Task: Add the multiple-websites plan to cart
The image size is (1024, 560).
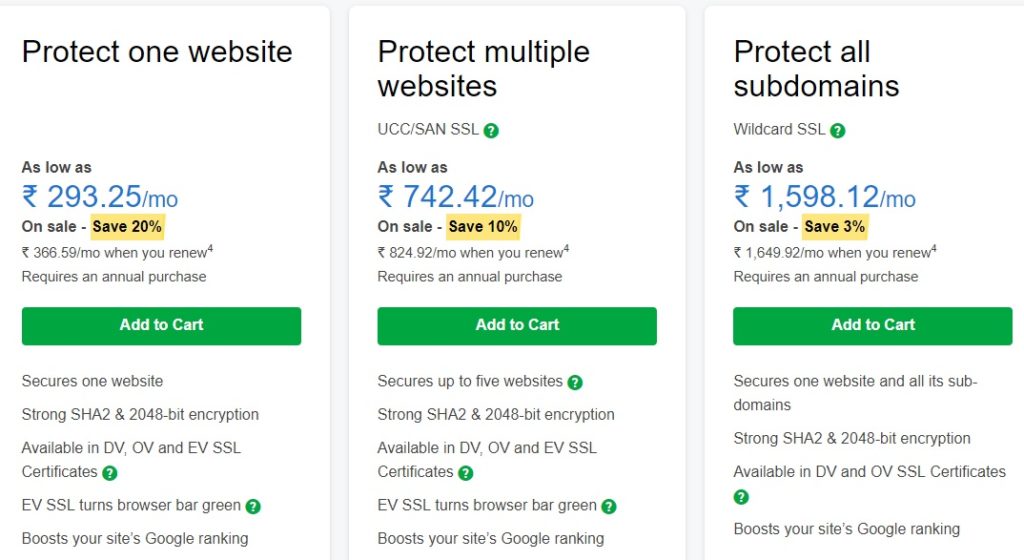Action: 517,325
